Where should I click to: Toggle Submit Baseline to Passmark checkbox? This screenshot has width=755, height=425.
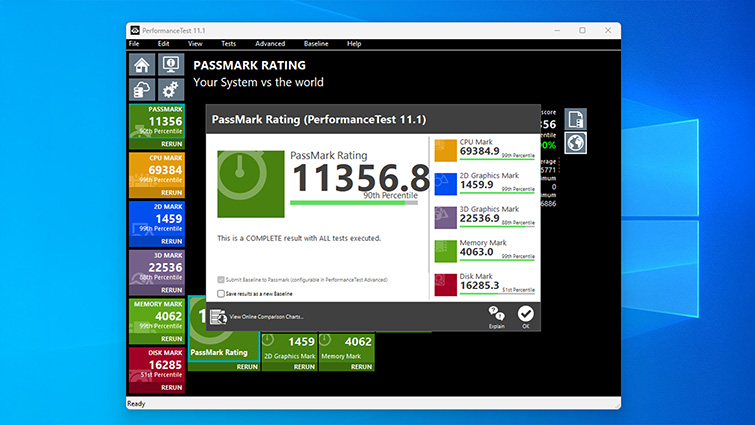(x=221, y=280)
